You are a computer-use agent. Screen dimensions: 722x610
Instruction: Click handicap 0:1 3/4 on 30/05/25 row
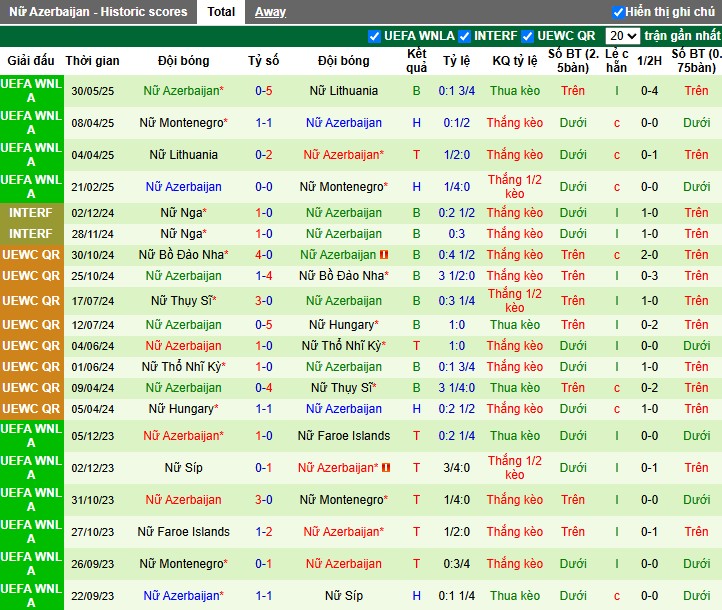[x=456, y=91]
